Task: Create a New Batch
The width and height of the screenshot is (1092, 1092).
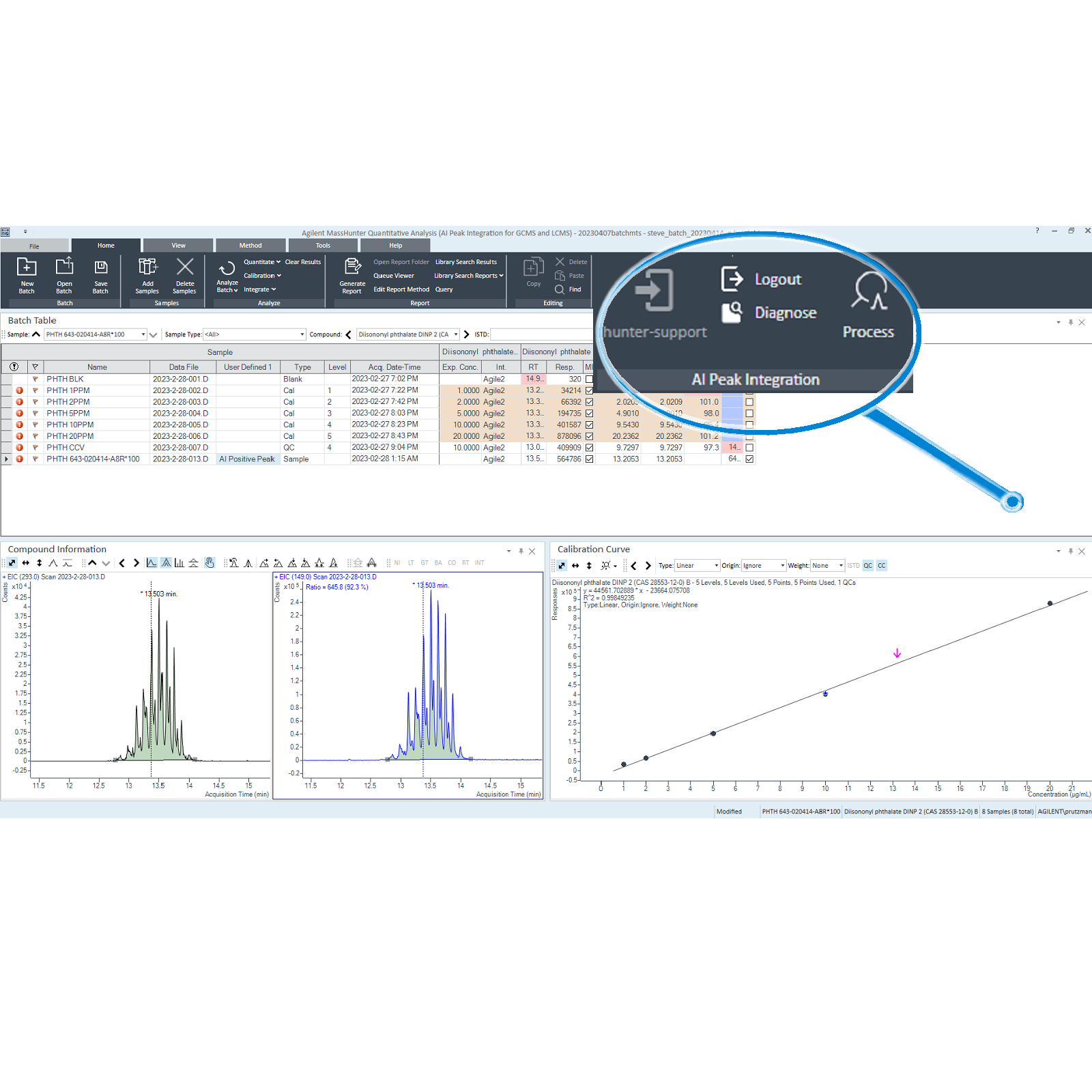Action: point(27,275)
